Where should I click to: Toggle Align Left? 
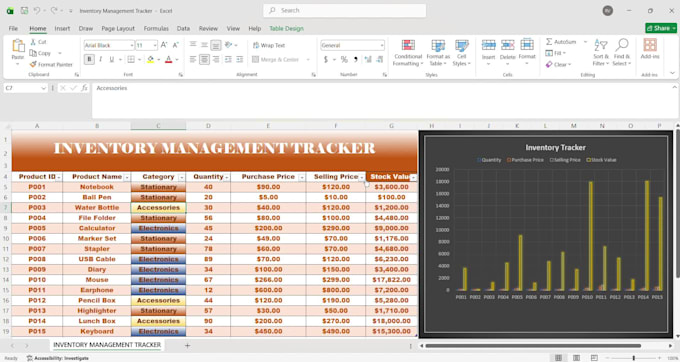click(193, 59)
